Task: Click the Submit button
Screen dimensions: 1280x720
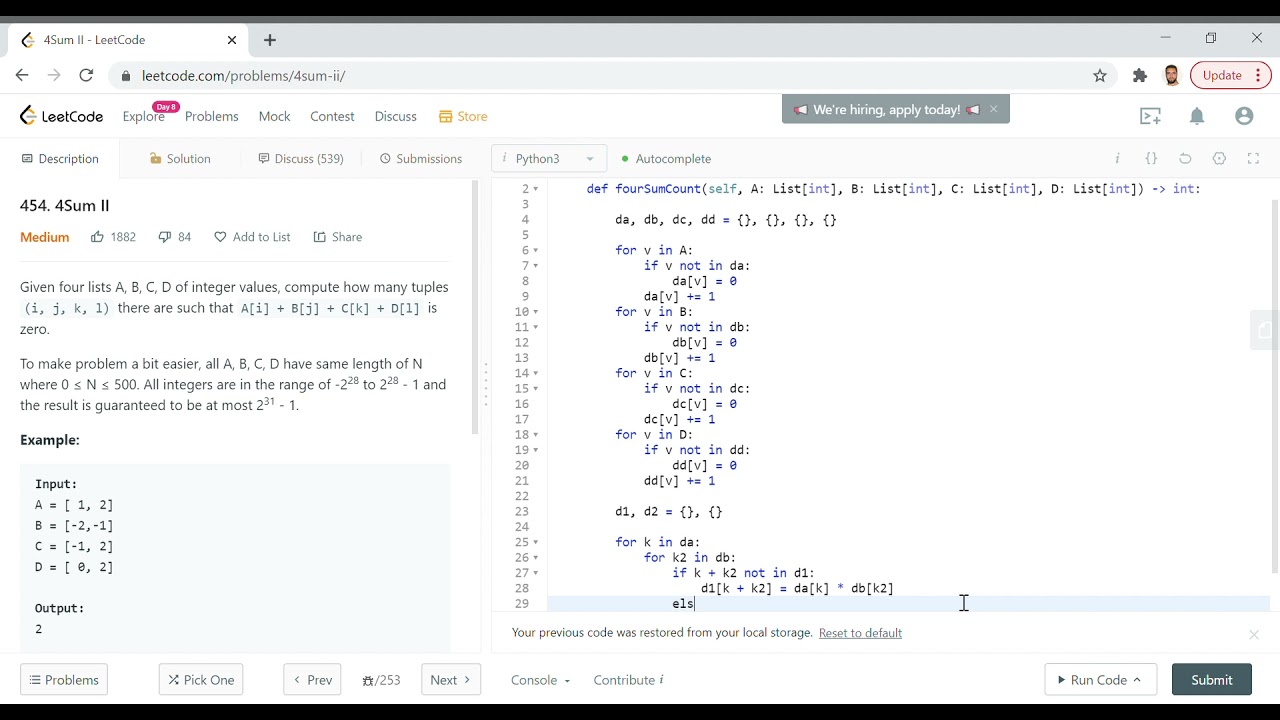Action: (1212, 680)
